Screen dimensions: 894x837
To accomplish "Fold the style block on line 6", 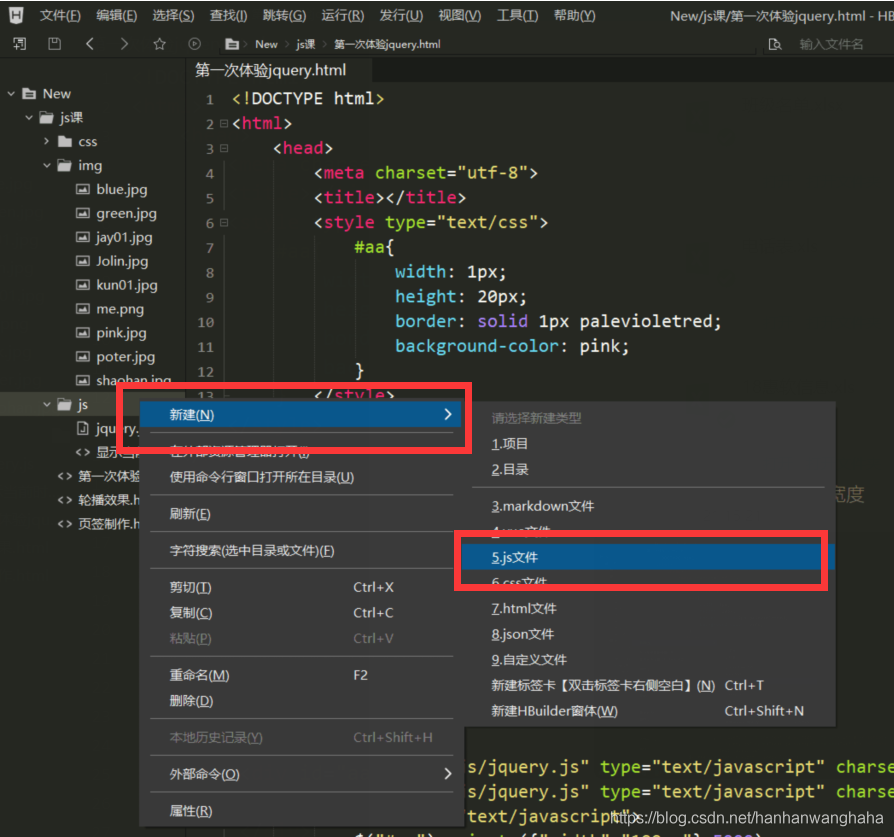I will pyautogui.click(x=224, y=222).
